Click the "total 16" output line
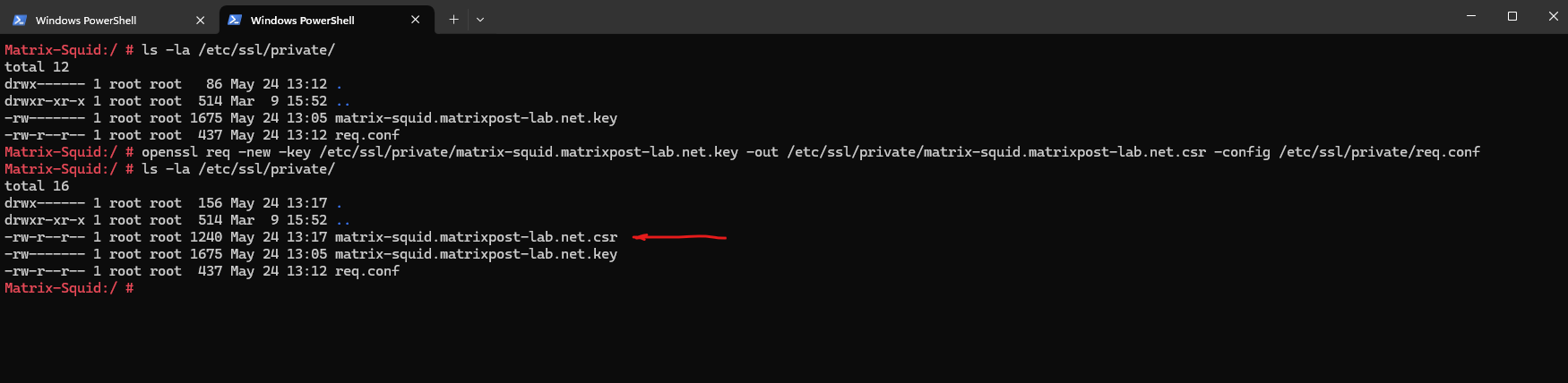 [x=37, y=186]
